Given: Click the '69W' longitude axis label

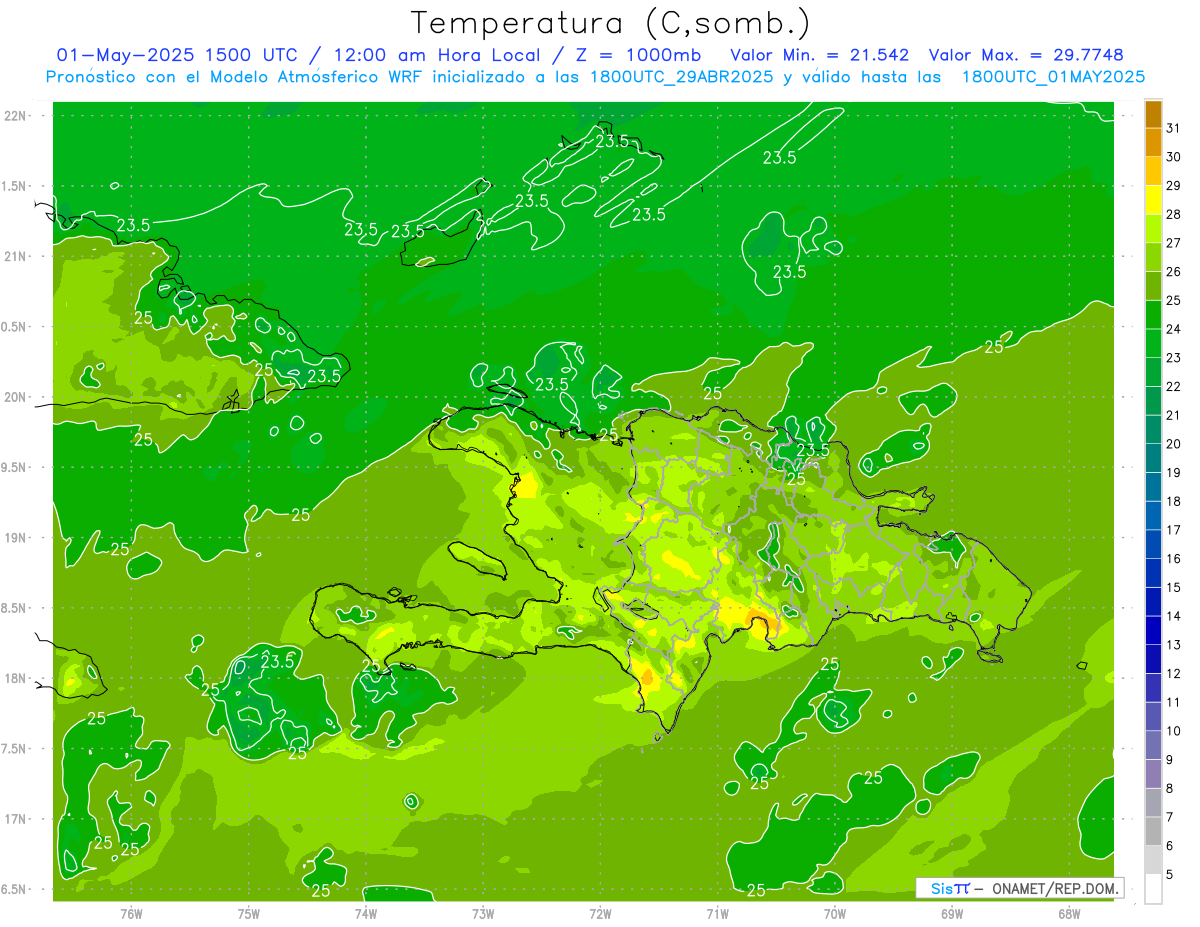Looking at the screenshot, I should pos(952,914).
